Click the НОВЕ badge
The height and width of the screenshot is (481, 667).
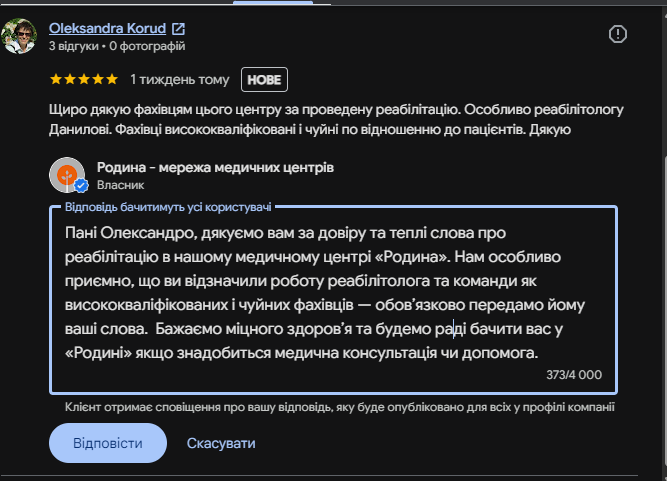pyautogui.click(x=264, y=80)
